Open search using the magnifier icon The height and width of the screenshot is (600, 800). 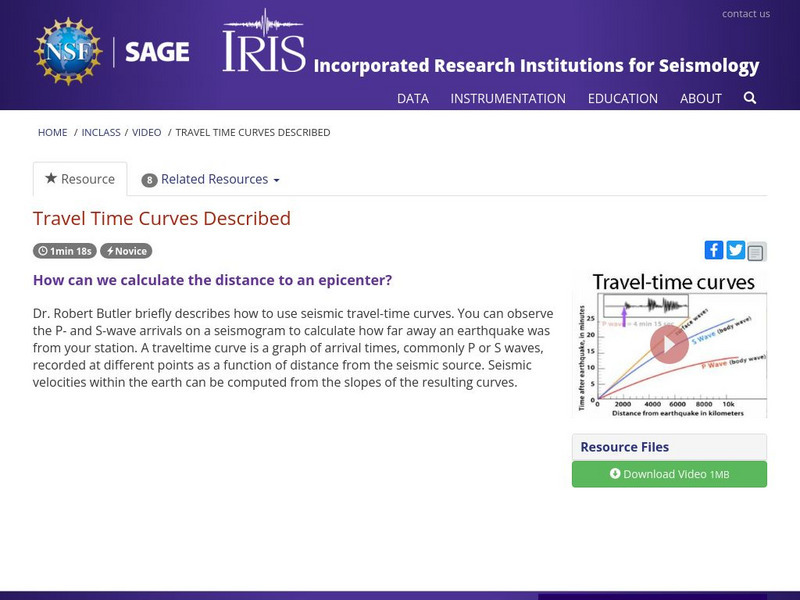coord(748,98)
